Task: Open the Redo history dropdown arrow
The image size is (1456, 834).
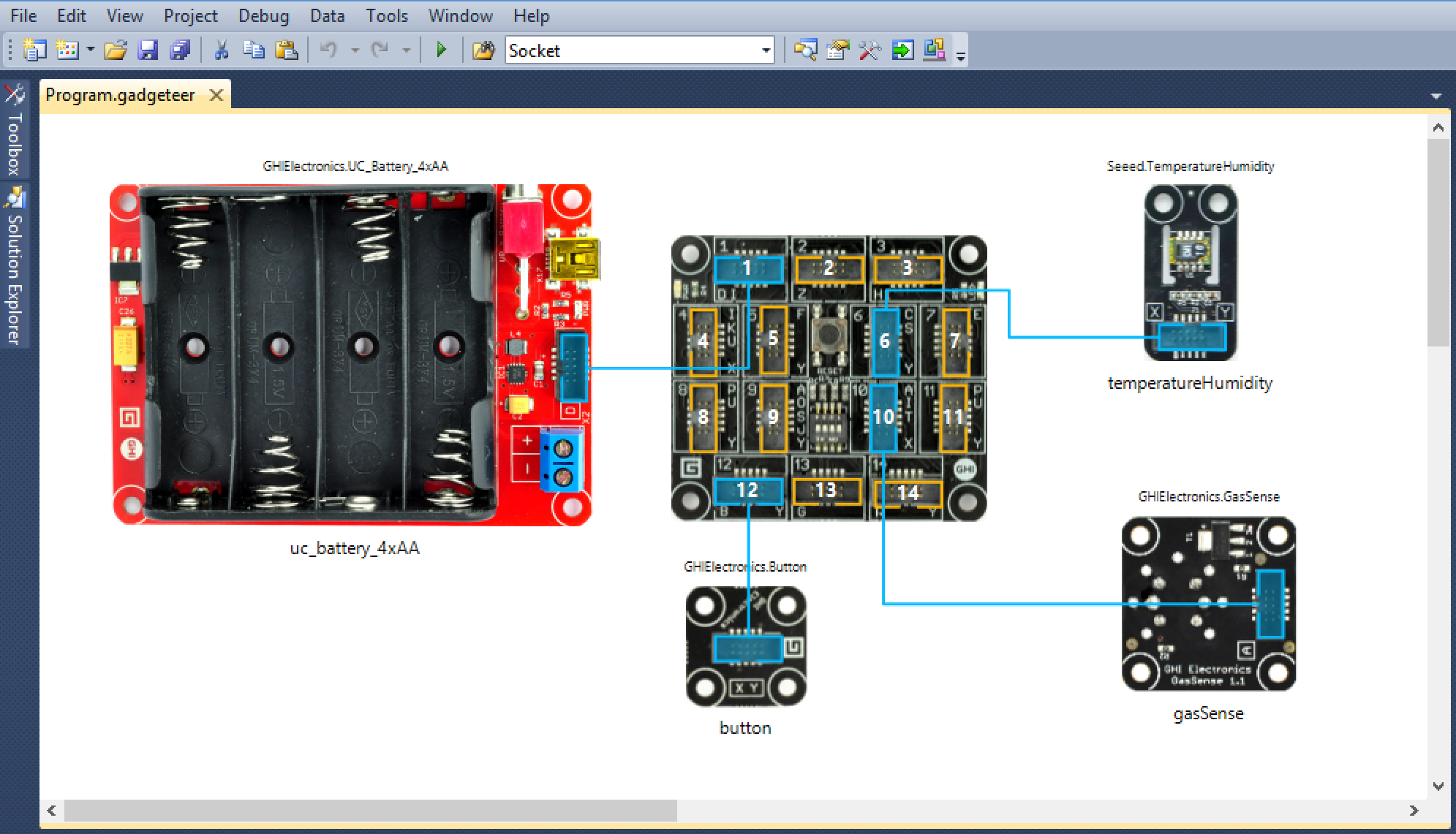Action: (x=406, y=50)
